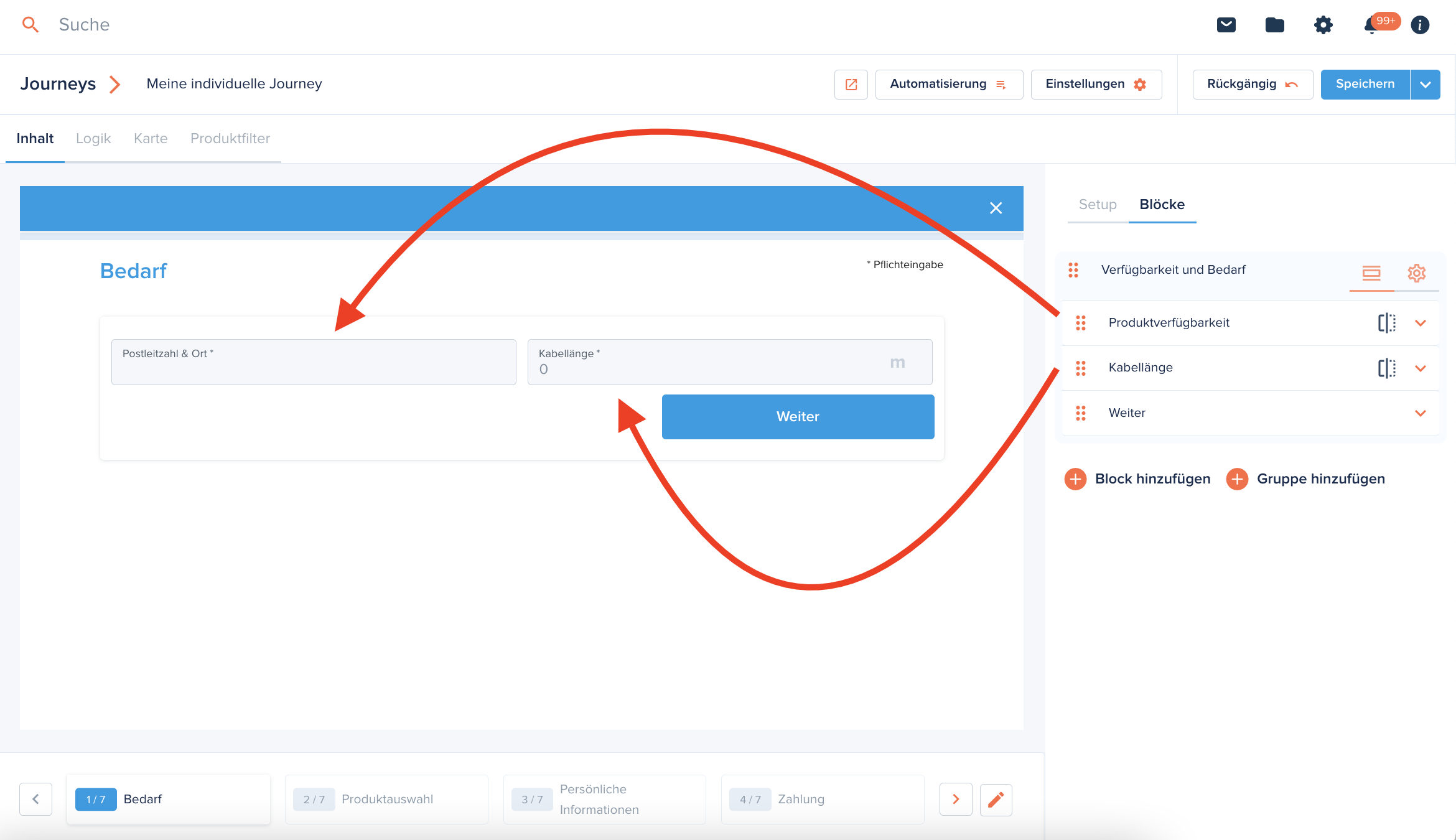This screenshot has width=1456, height=840.
Task: Open Speichern dropdown arrow
Action: pyautogui.click(x=1426, y=85)
